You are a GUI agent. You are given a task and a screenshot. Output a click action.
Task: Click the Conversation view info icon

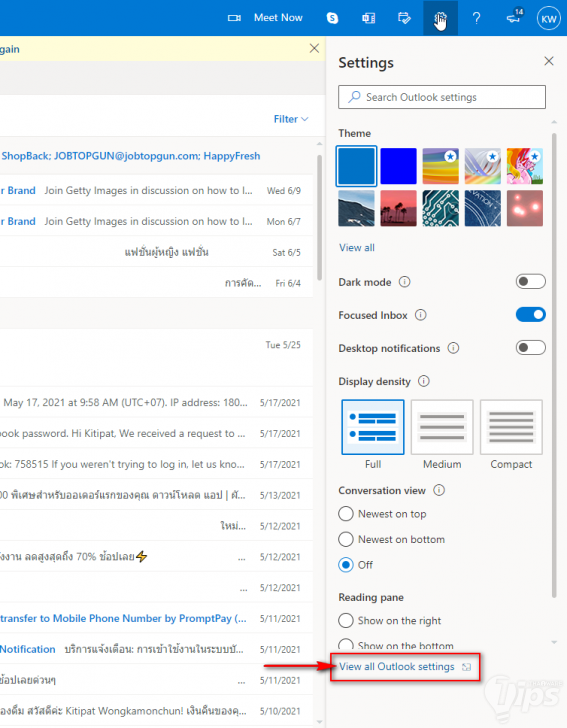coord(439,490)
